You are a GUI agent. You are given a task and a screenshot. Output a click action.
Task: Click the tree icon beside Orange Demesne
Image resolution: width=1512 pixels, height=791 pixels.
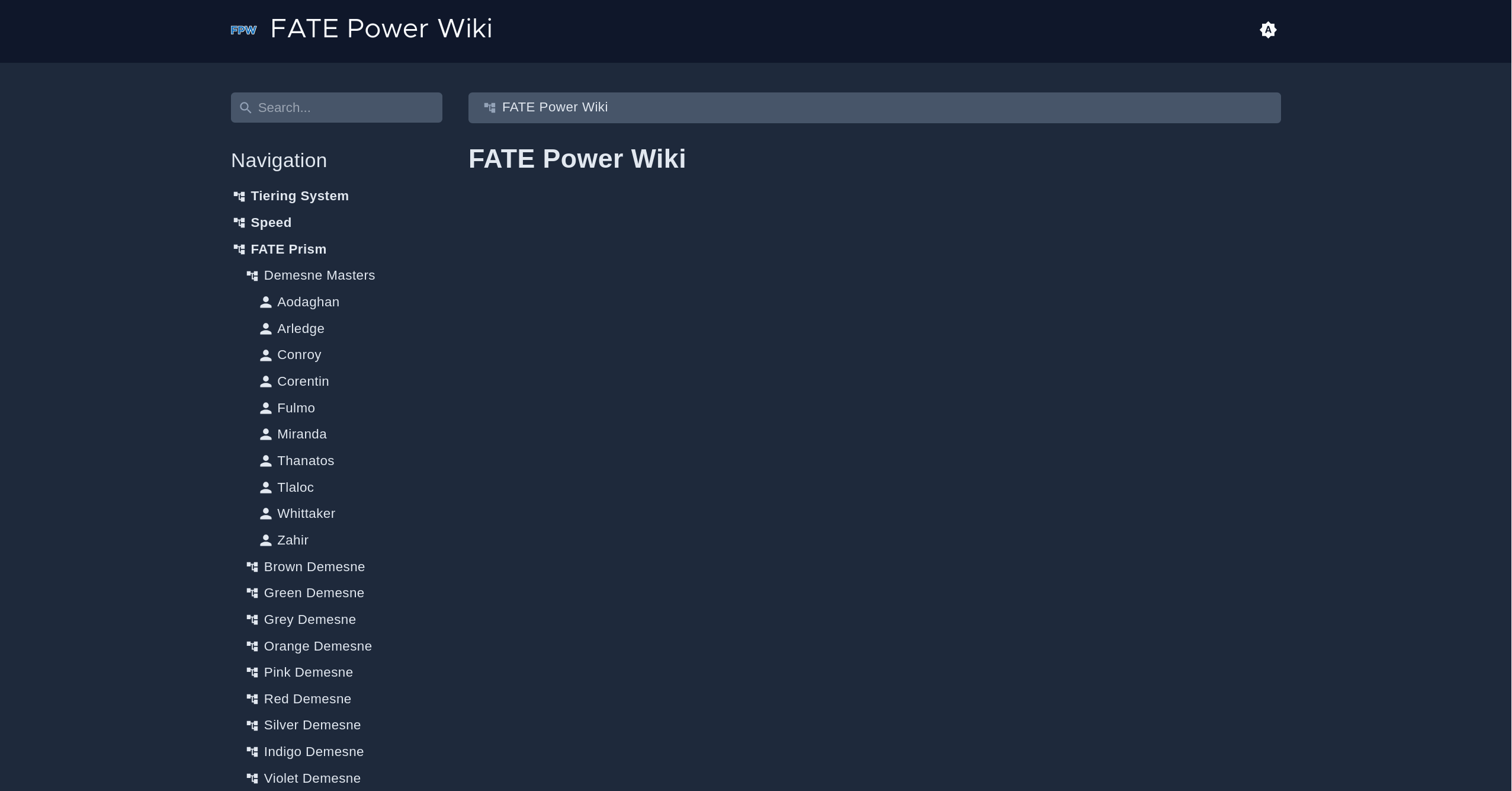click(252, 646)
